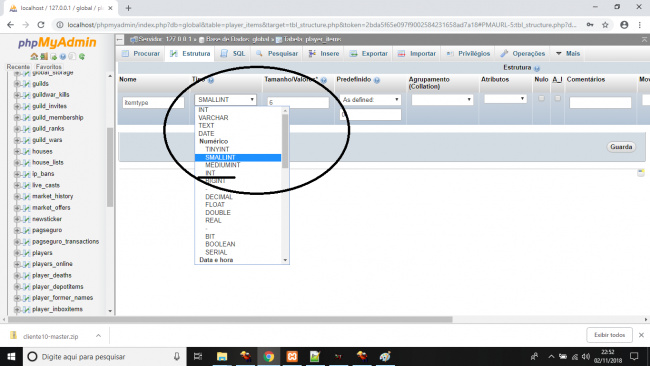Select MEDIUMINT in type list
650x366 pixels.
click(223, 165)
